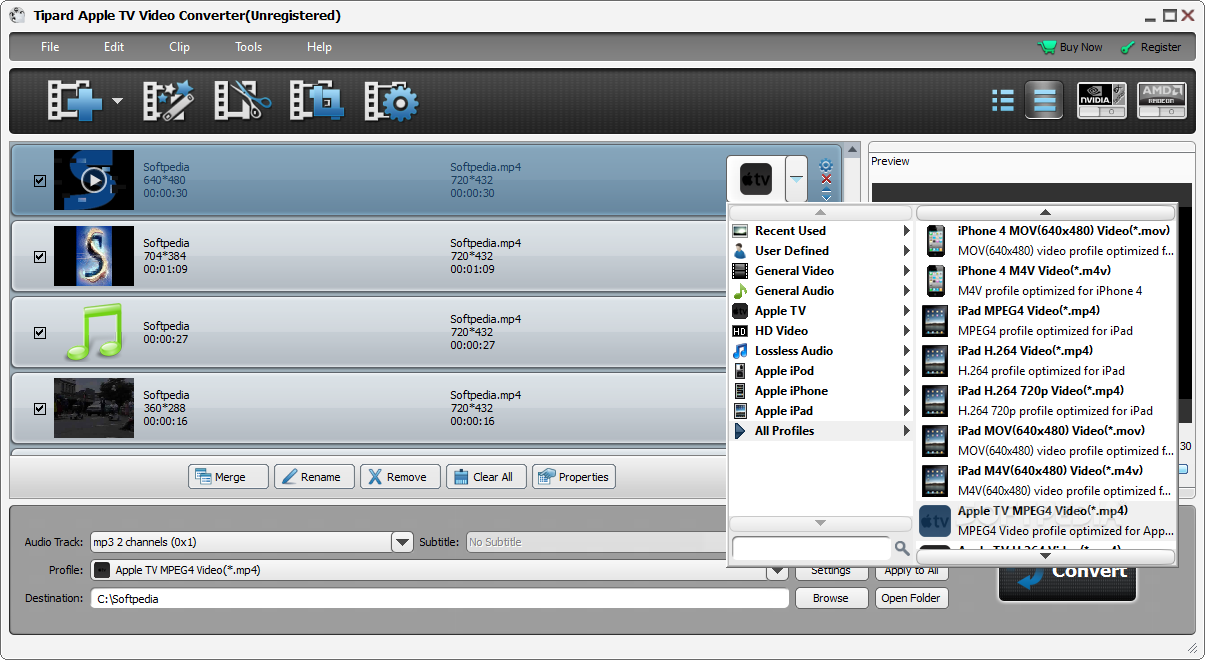Expand HD Video category
This screenshot has width=1205, height=660.
coord(821,331)
